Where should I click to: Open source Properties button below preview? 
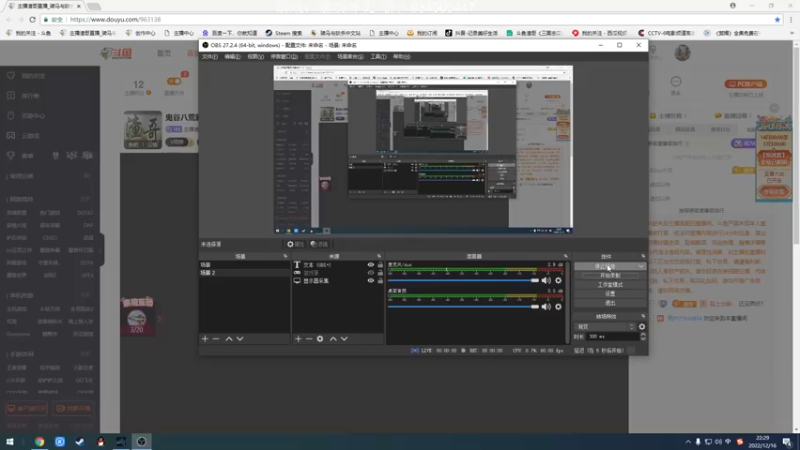tap(295, 244)
